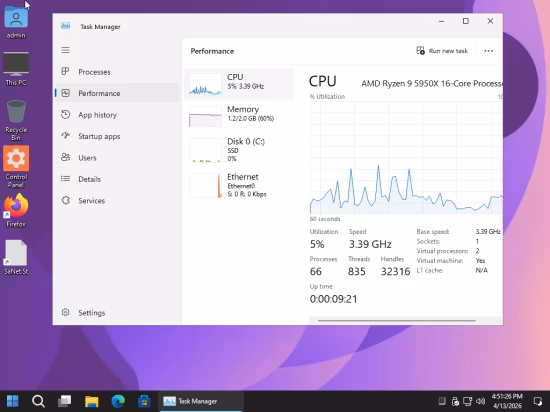Select This PC desktop icon
The image size is (550, 412).
(x=16, y=69)
